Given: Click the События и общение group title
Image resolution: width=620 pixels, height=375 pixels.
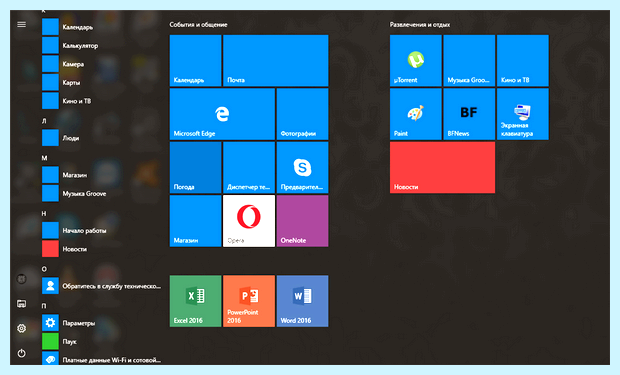Looking at the screenshot, I should tap(198, 25).
